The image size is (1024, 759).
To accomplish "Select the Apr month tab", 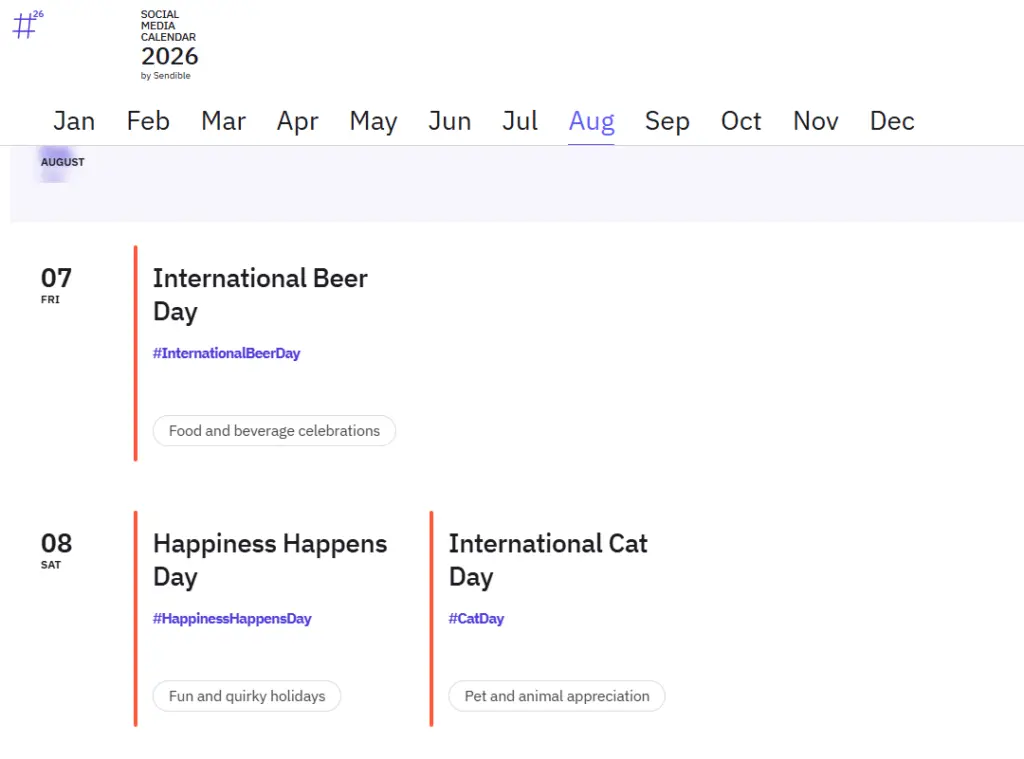I will 298,121.
